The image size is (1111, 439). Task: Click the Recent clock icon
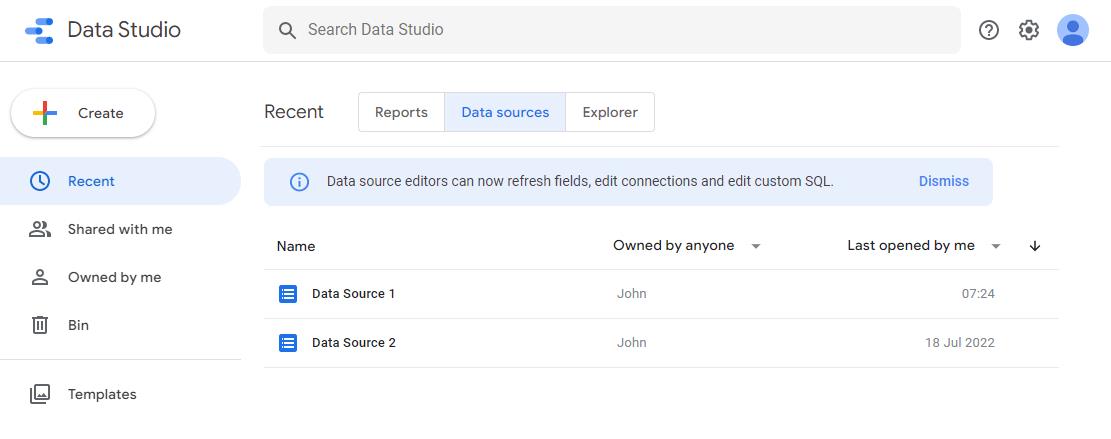point(40,181)
